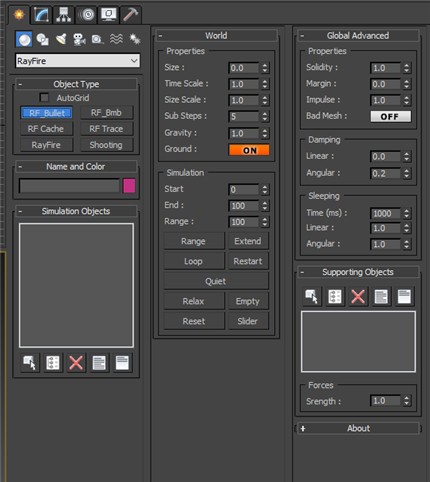Click the Restart button
430x482 pixels.
coord(248,261)
